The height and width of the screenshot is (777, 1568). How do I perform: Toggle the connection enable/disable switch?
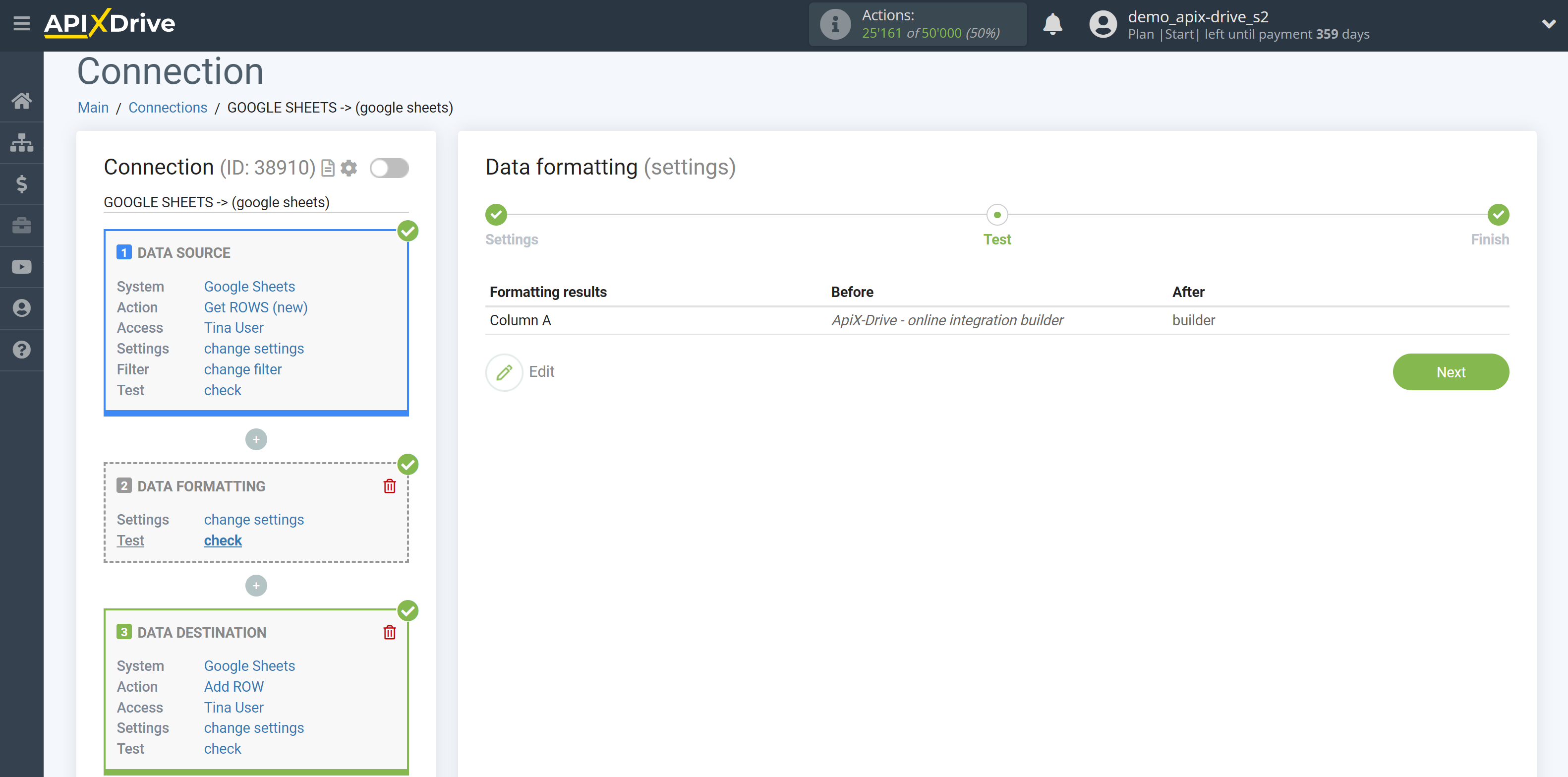pos(389,167)
